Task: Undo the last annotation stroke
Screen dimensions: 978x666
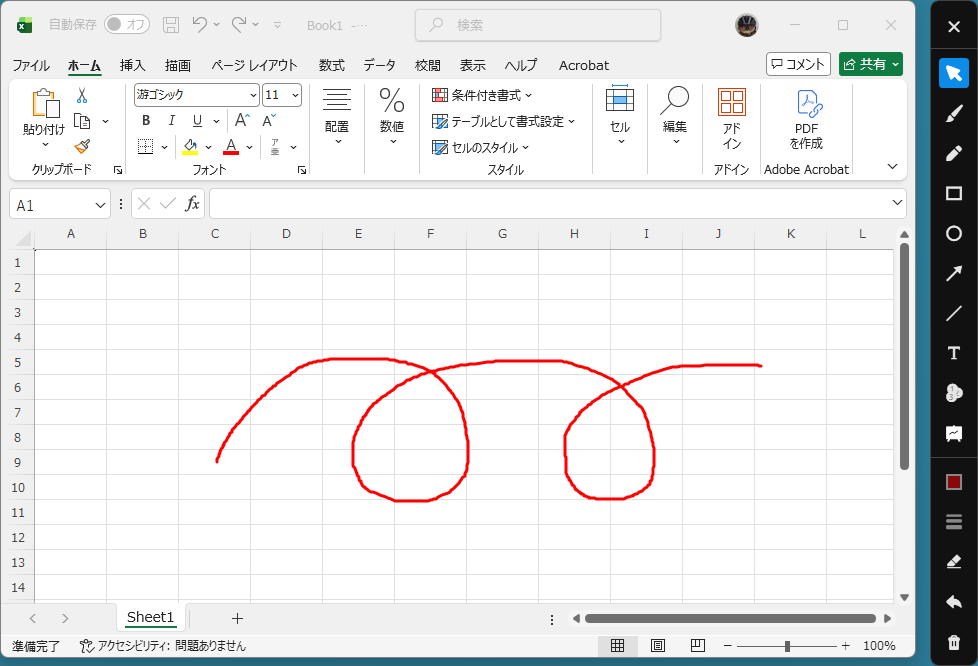Action: (x=953, y=602)
